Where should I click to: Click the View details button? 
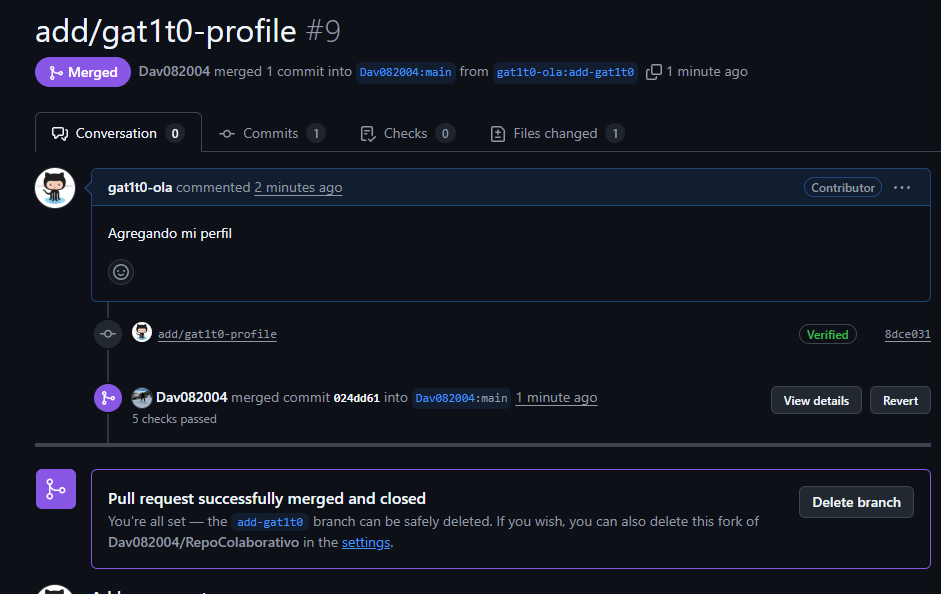[x=816, y=400]
